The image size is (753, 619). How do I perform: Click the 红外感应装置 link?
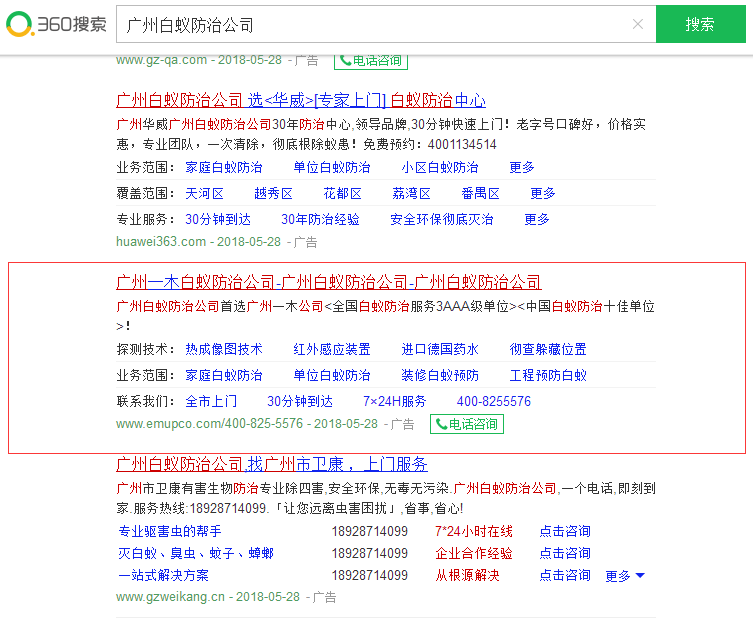pyautogui.click(x=332, y=349)
